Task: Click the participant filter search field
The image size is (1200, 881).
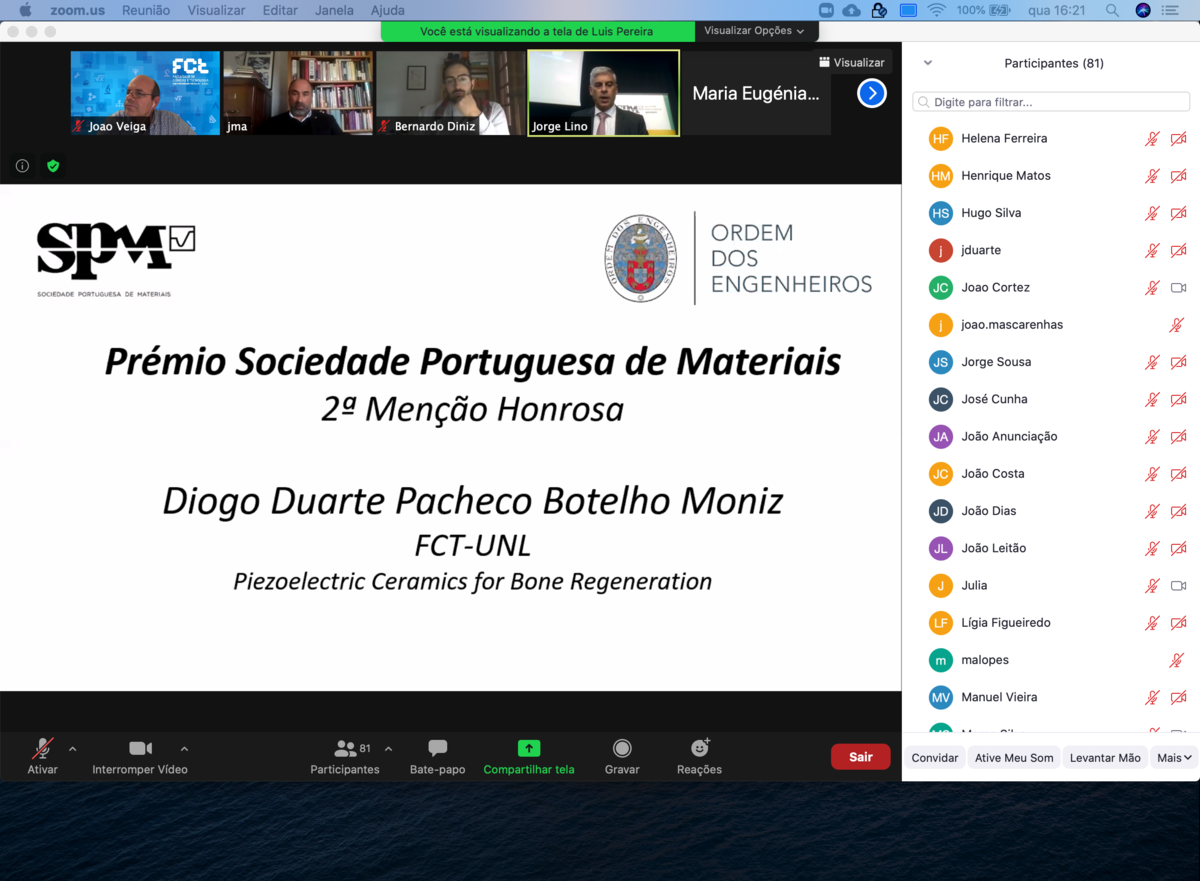Action: (1051, 102)
